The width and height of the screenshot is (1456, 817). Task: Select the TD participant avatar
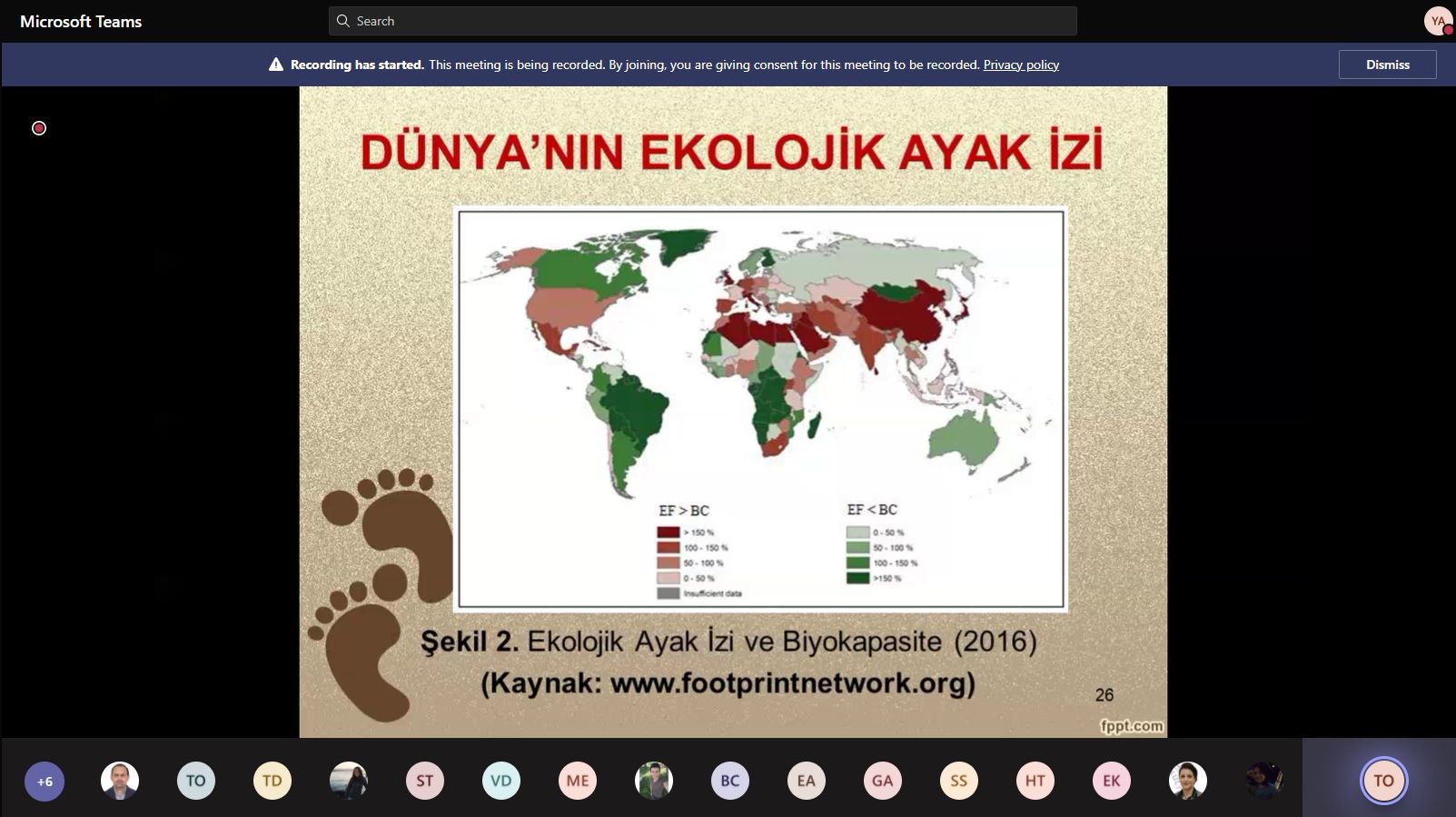[x=272, y=781]
